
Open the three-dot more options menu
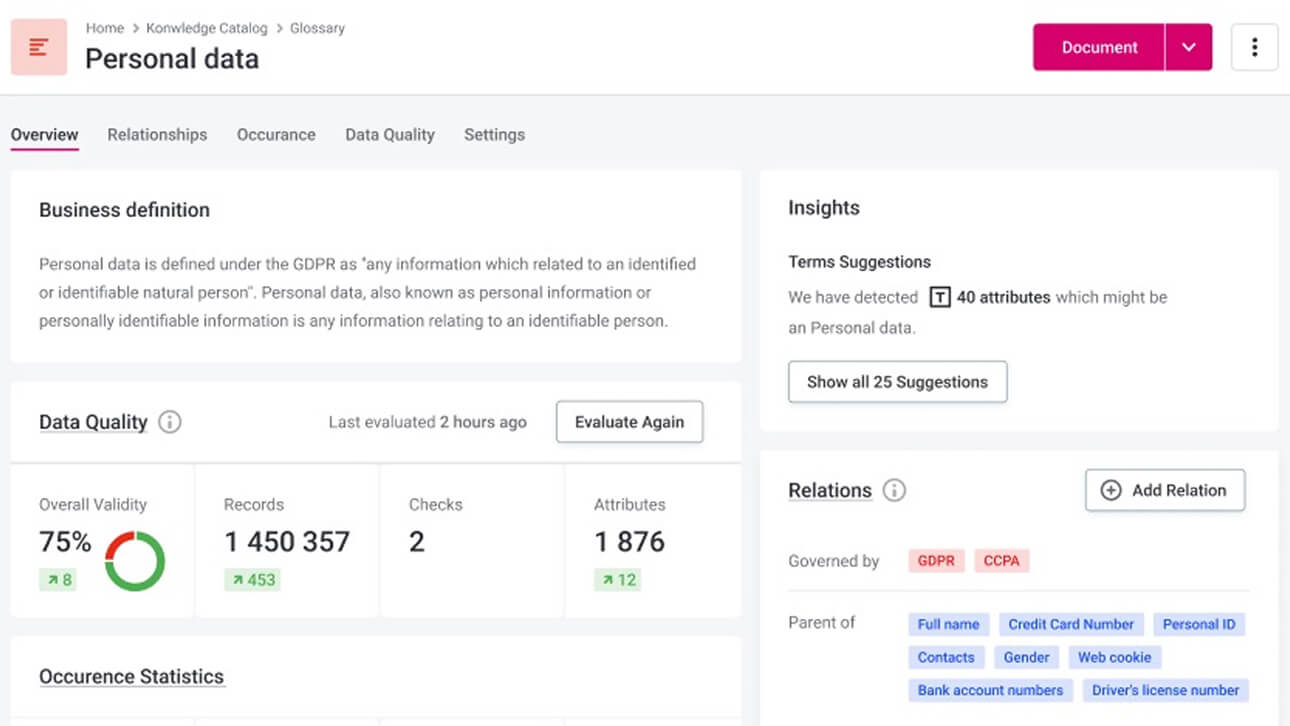click(1254, 47)
